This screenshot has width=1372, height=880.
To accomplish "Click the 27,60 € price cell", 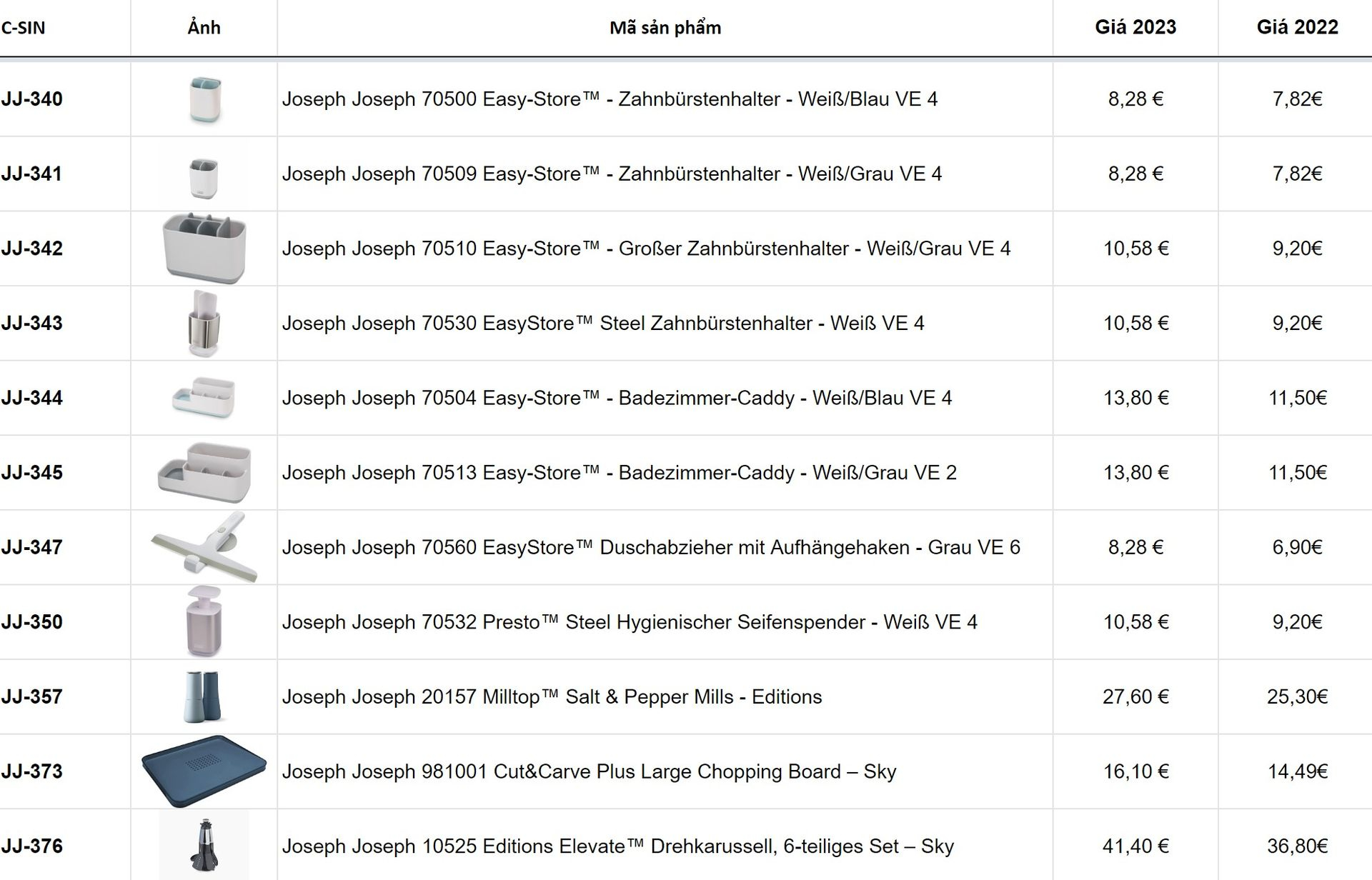I will click(1135, 696).
